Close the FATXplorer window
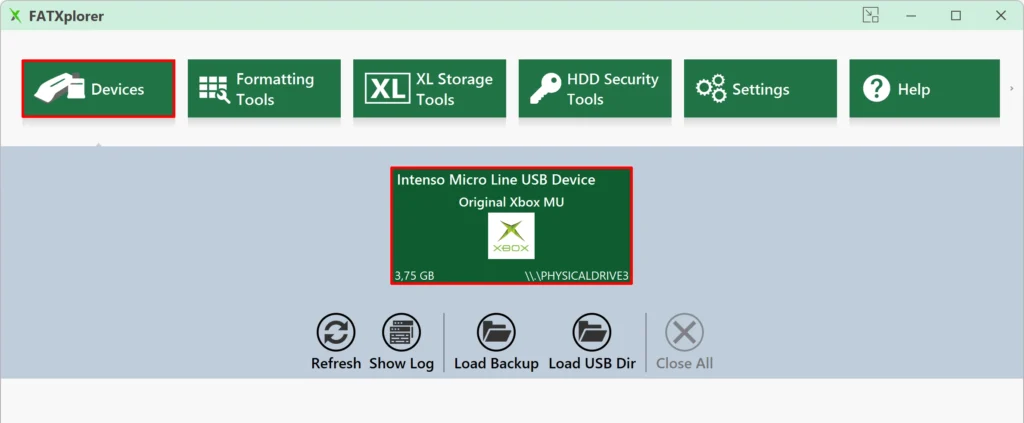Image resolution: width=1024 pixels, height=423 pixels. pos(1000,16)
